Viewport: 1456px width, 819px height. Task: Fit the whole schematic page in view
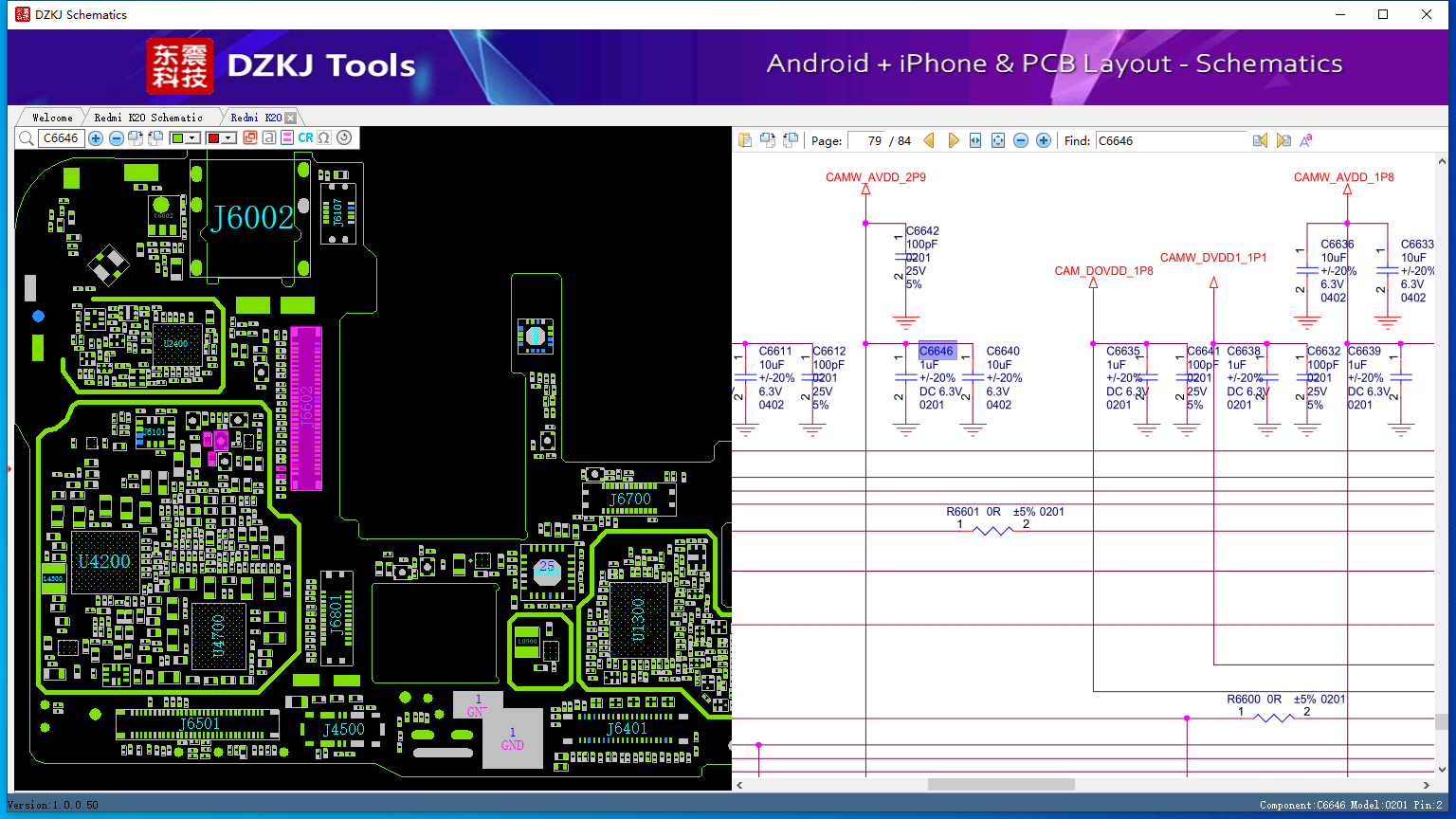click(998, 140)
